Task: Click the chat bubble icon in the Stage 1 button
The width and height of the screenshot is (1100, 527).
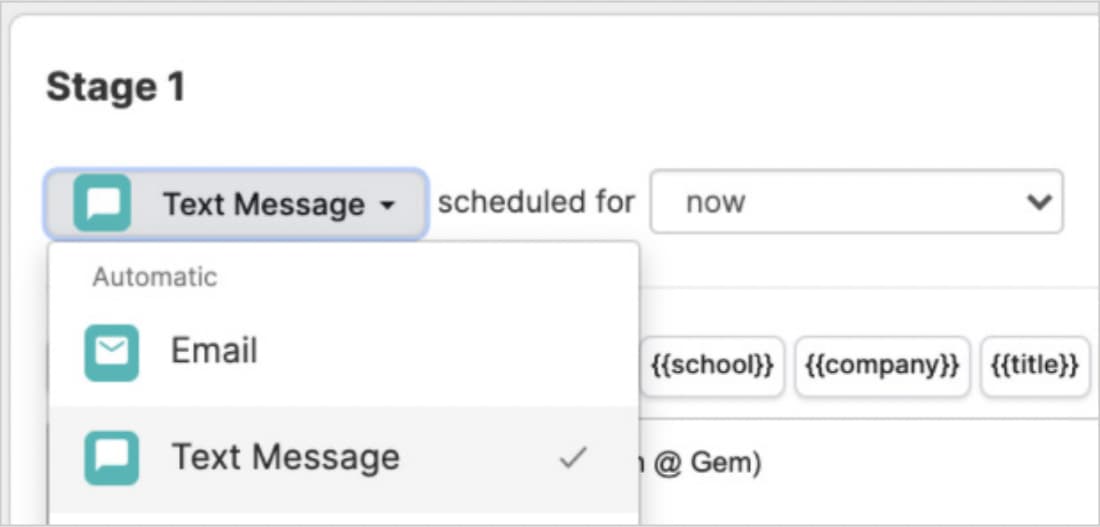Action: 102,203
